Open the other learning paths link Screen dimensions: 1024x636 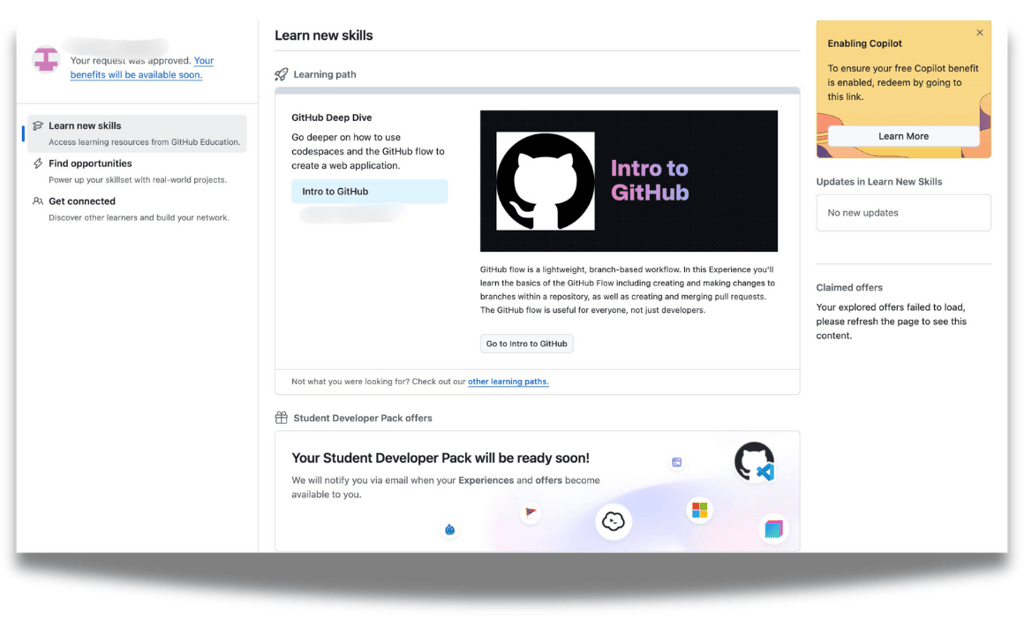tap(509, 381)
